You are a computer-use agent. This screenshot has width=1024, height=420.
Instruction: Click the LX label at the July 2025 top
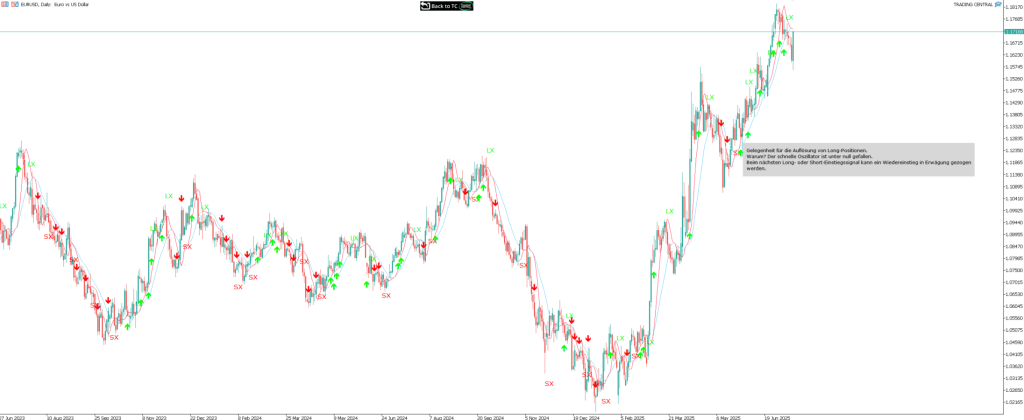[x=790, y=18]
